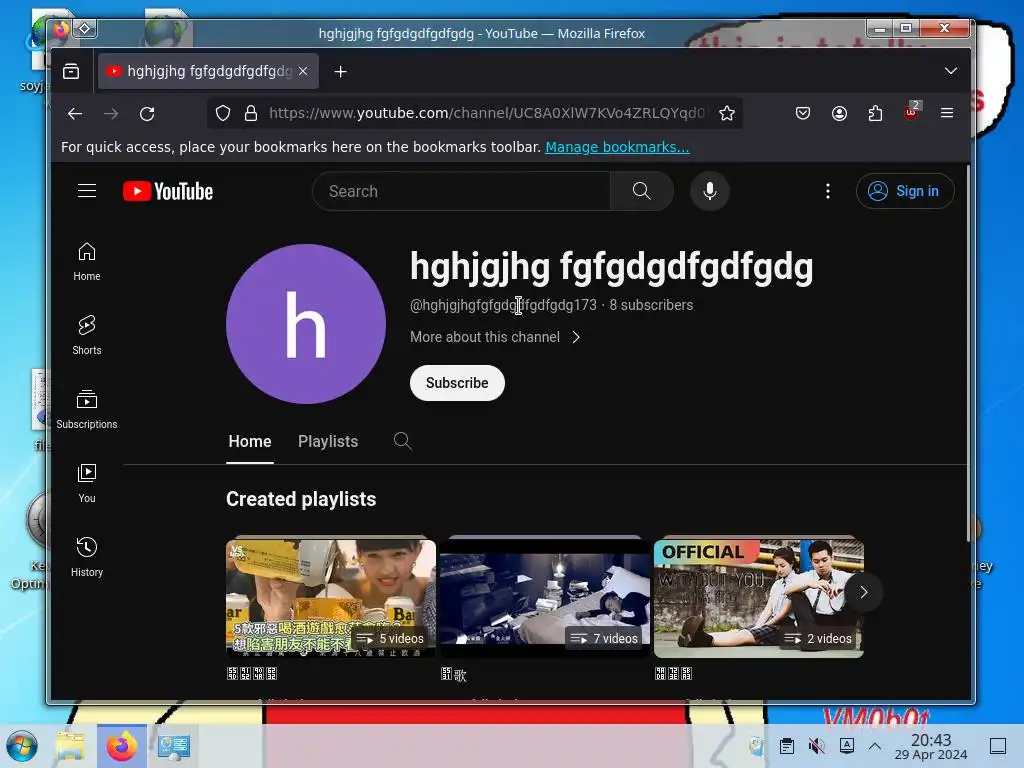The width and height of the screenshot is (1024, 768).
Task: Select the channel Home tab
Action: 249,441
